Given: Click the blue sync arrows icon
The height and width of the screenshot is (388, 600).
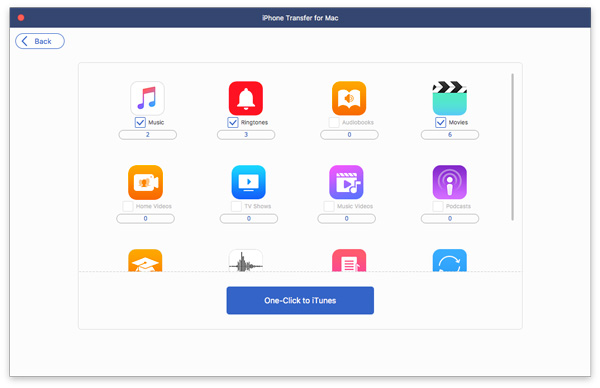Looking at the screenshot, I should pyautogui.click(x=450, y=260).
